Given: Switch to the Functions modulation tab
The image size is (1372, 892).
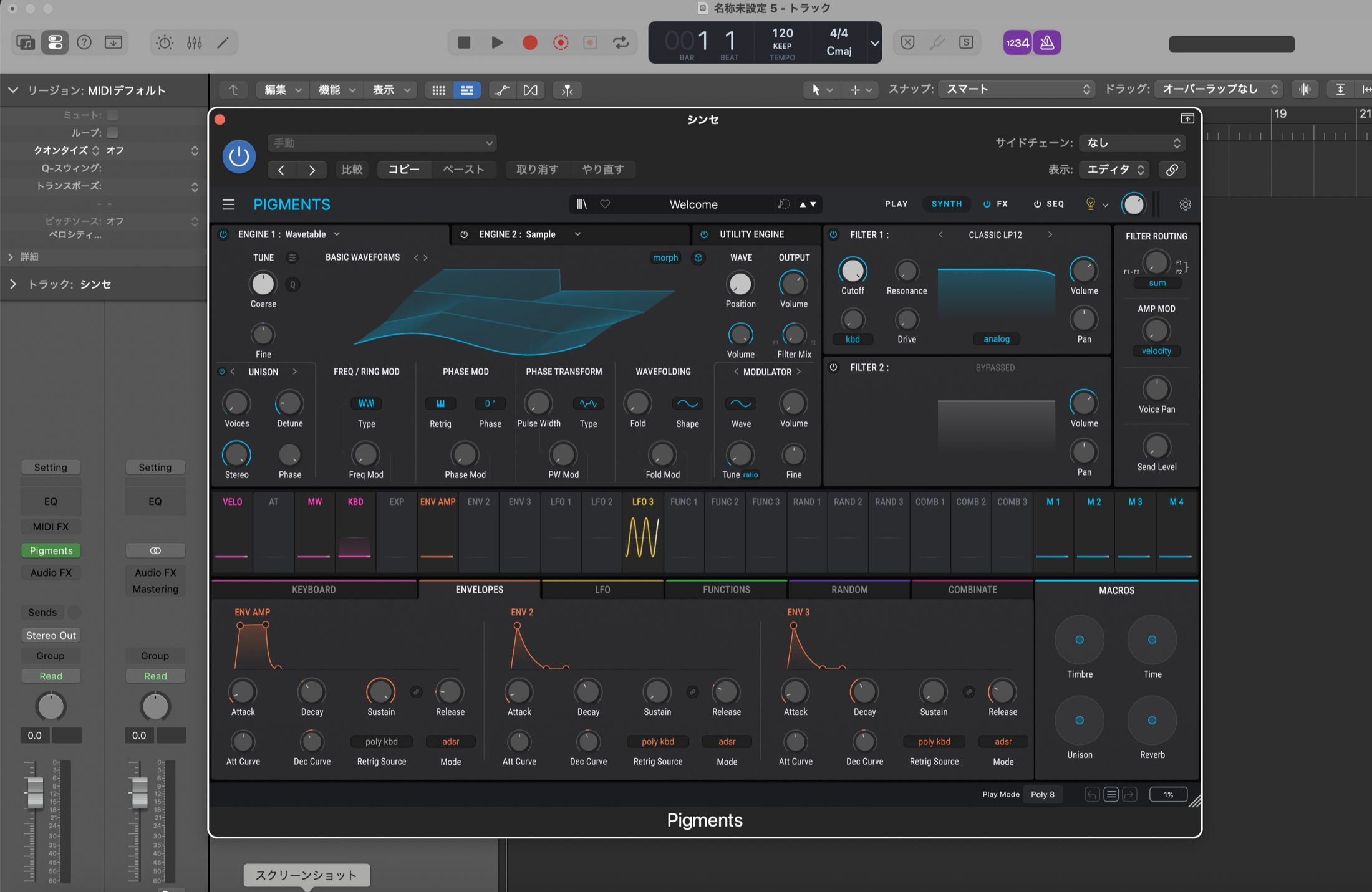Looking at the screenshot, I should (x=727, y=590).
